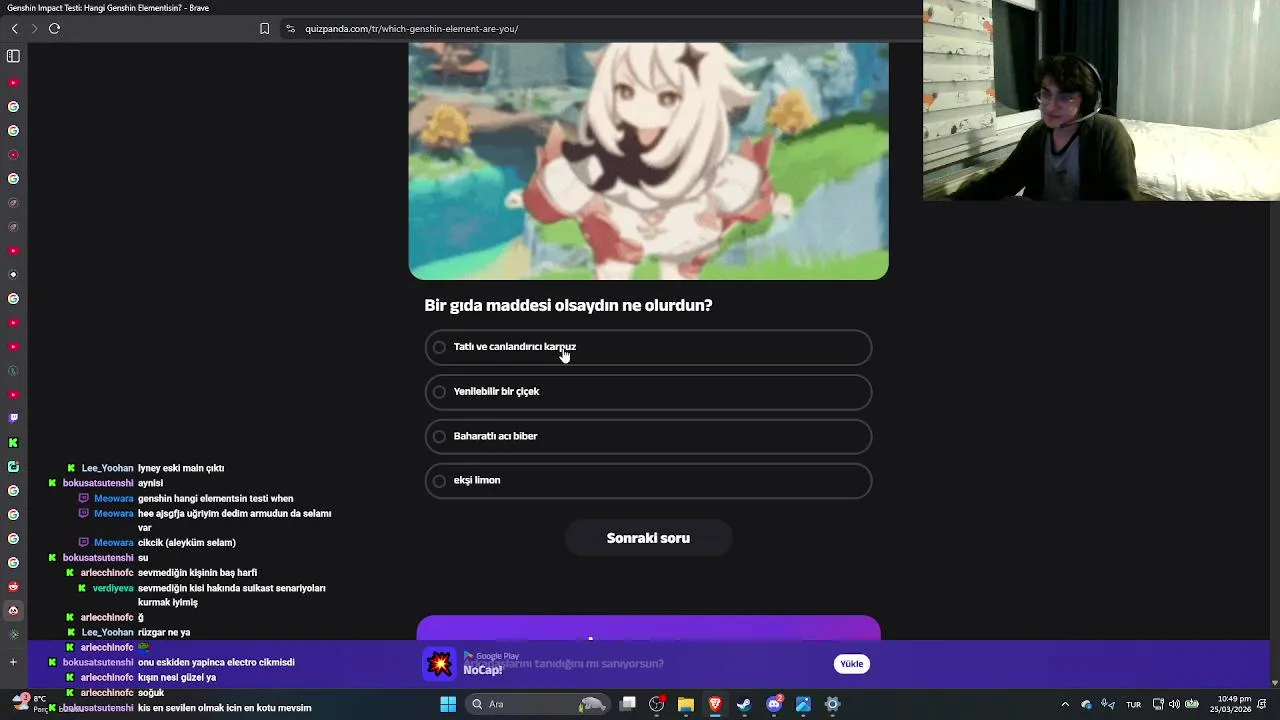Open site settings icon beside the URL
Screen dimensions: 1280x720
(290, 28)
